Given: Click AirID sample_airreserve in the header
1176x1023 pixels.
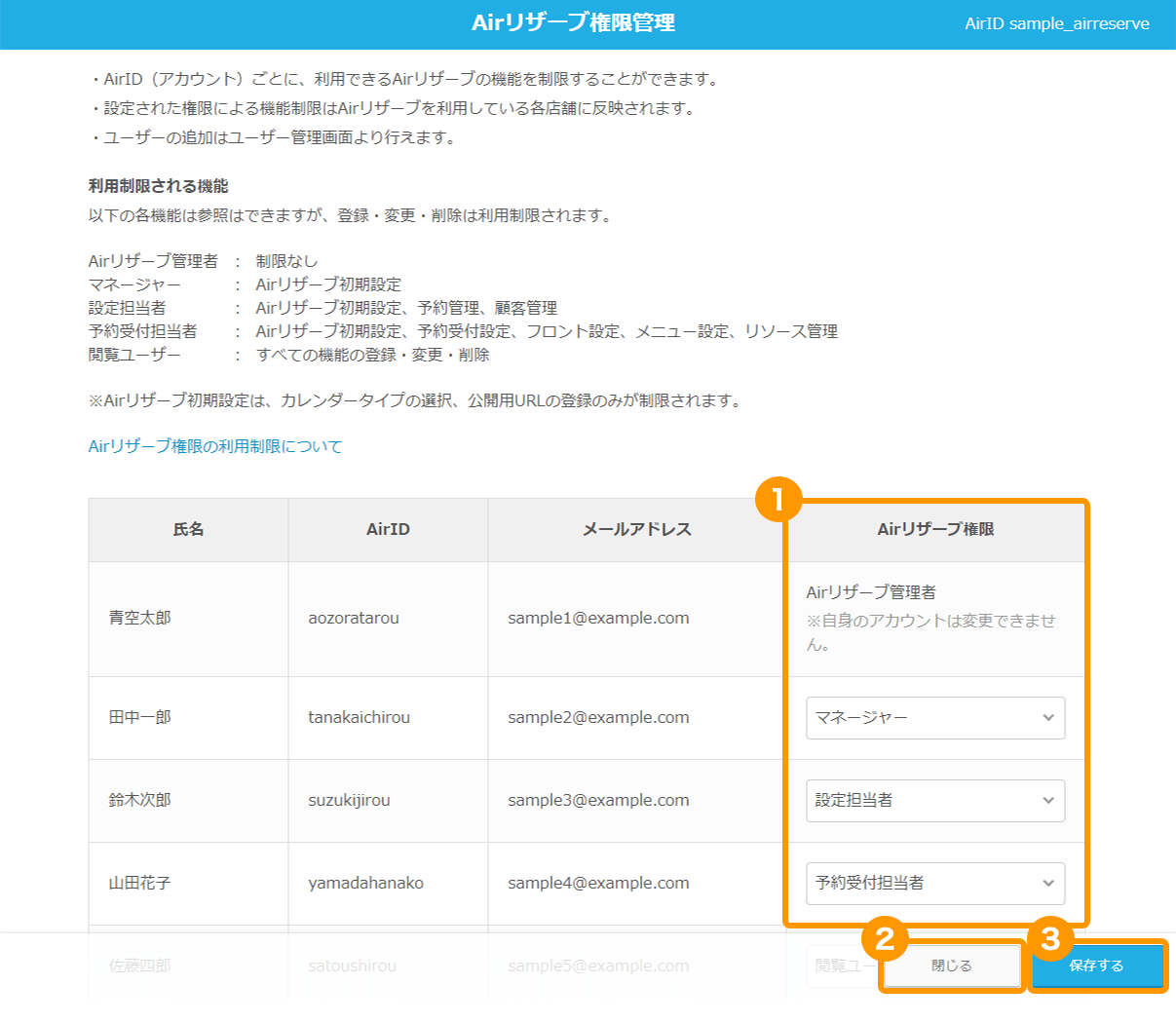Looking at the screenshot, I should [1057, 23].
